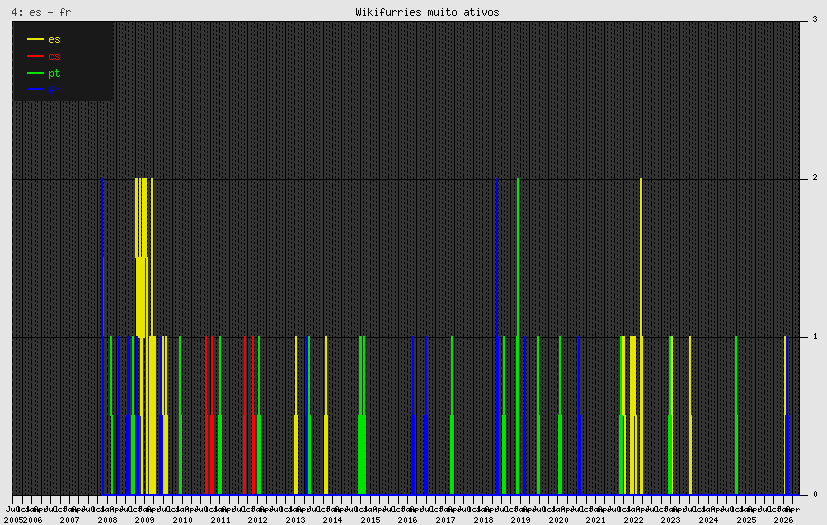Click the 2014 year label
This screenshot has height=525, width=827.
point(332,520)
